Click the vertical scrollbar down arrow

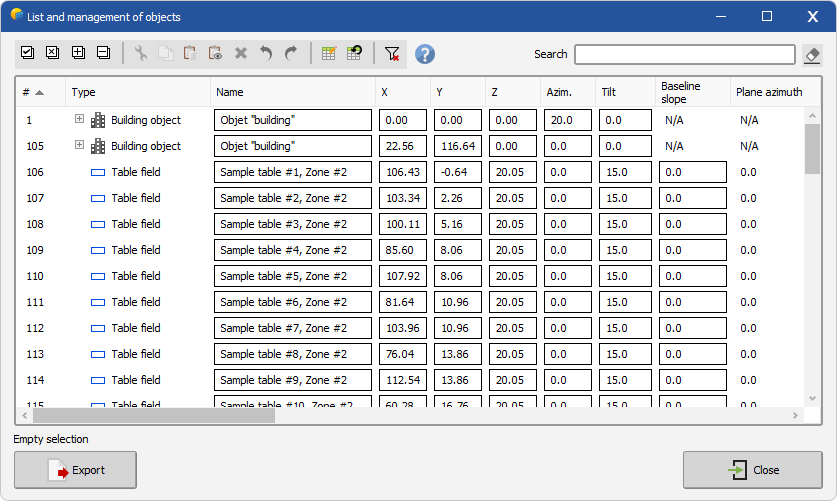pos(812,399)
